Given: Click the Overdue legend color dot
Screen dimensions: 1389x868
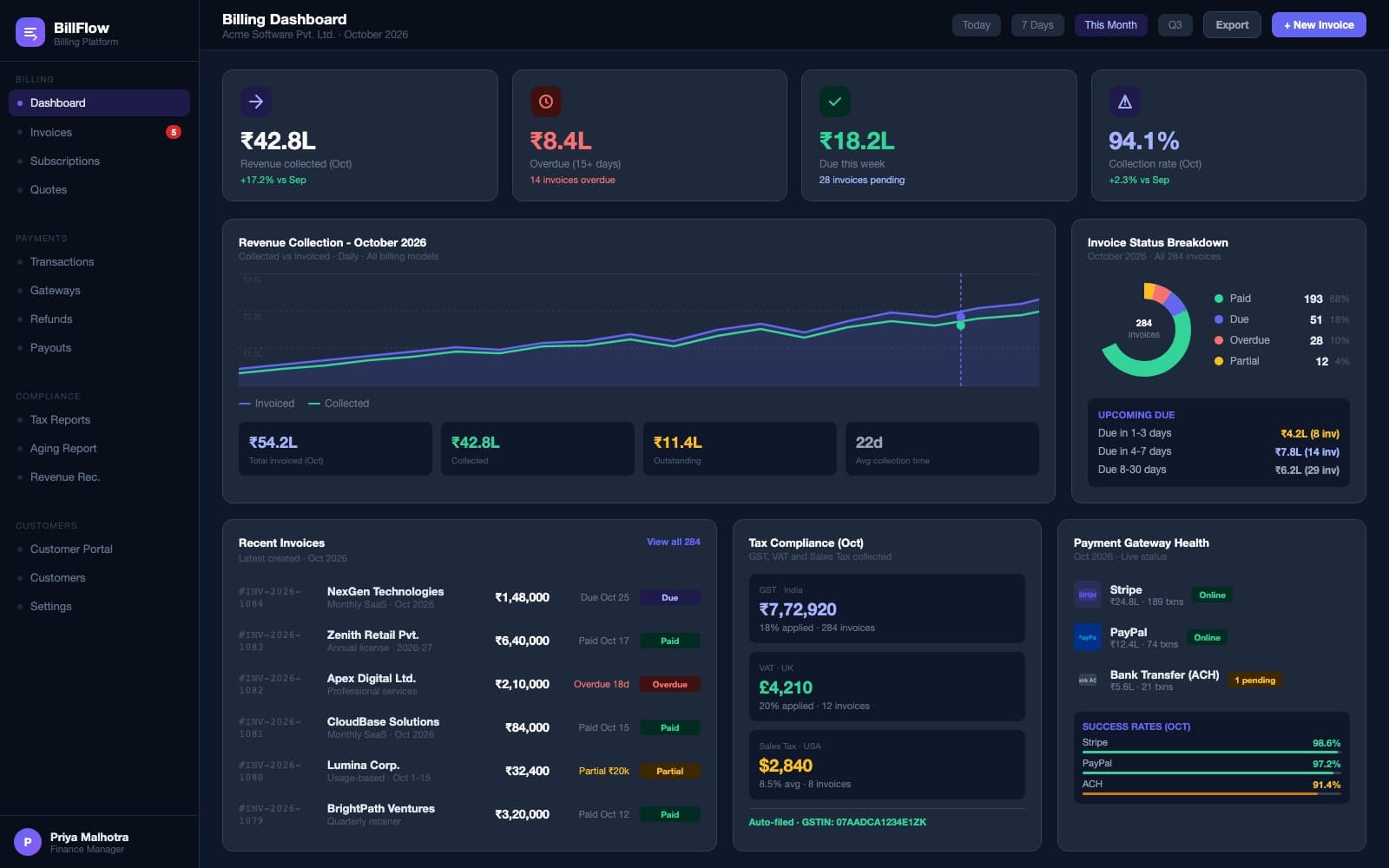Looking at the screenshot, I should 1219,340.
